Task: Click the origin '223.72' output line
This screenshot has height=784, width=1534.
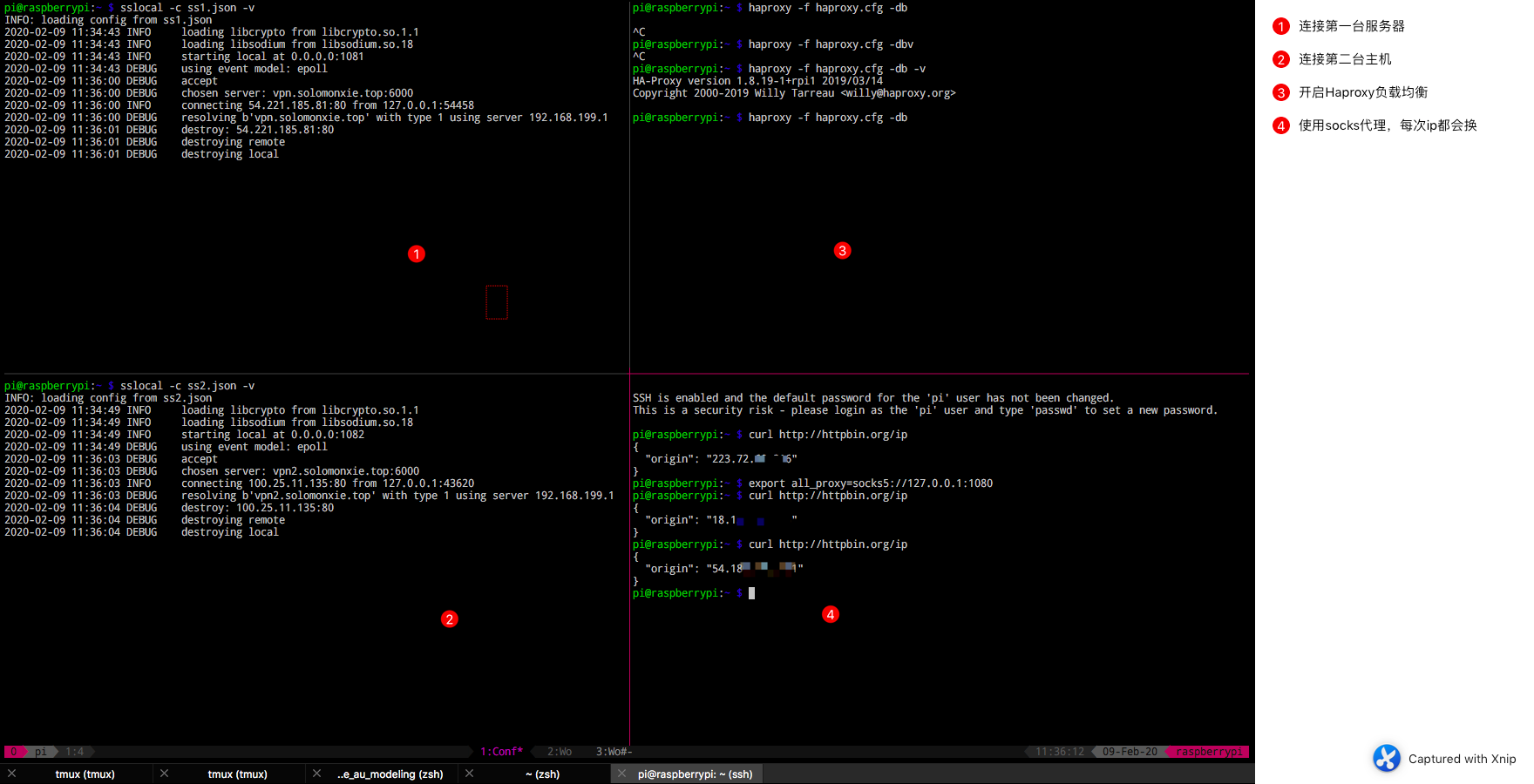Action: click(x=721, y=459)
